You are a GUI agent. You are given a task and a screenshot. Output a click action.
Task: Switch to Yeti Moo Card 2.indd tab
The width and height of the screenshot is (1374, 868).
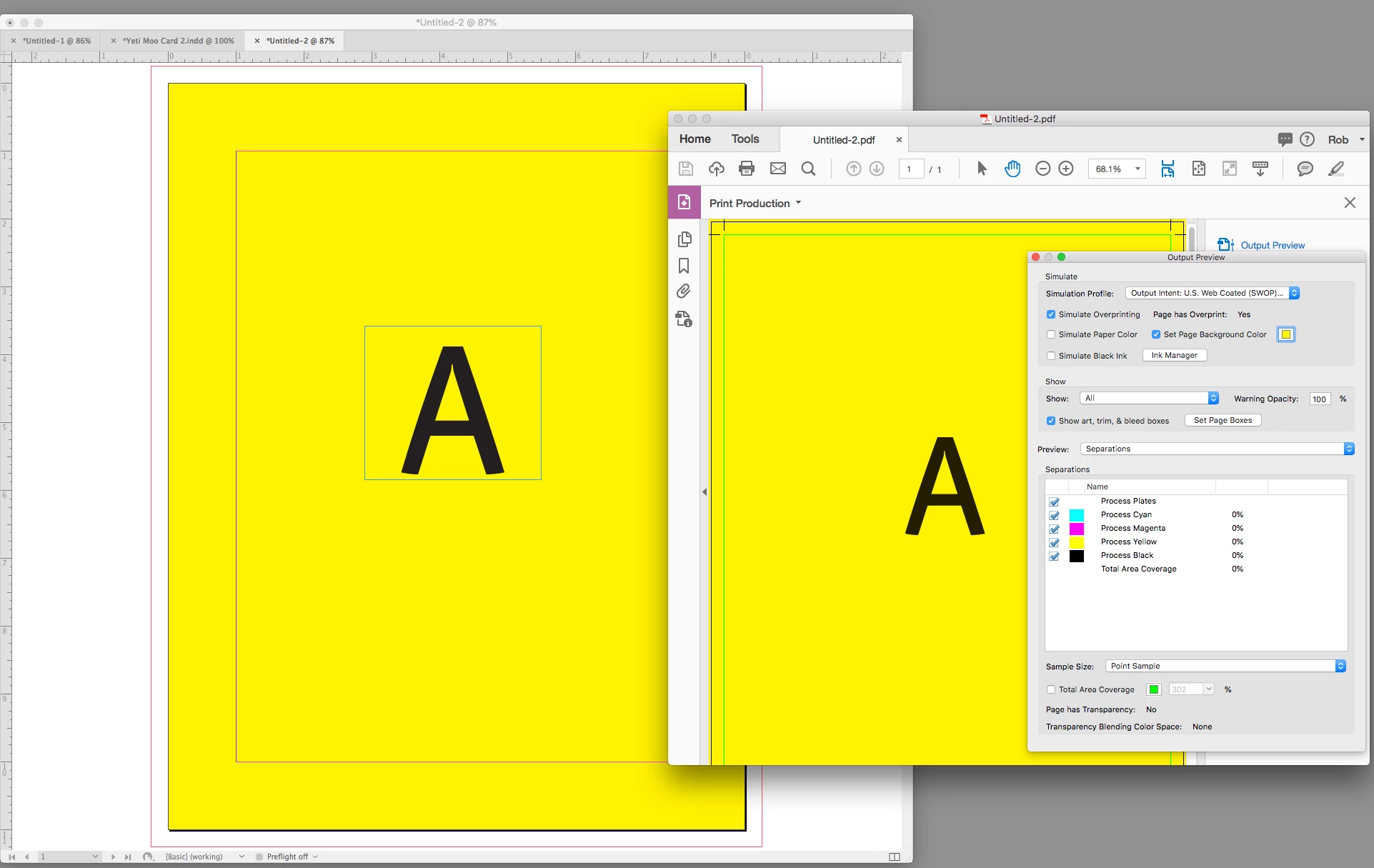178,41
